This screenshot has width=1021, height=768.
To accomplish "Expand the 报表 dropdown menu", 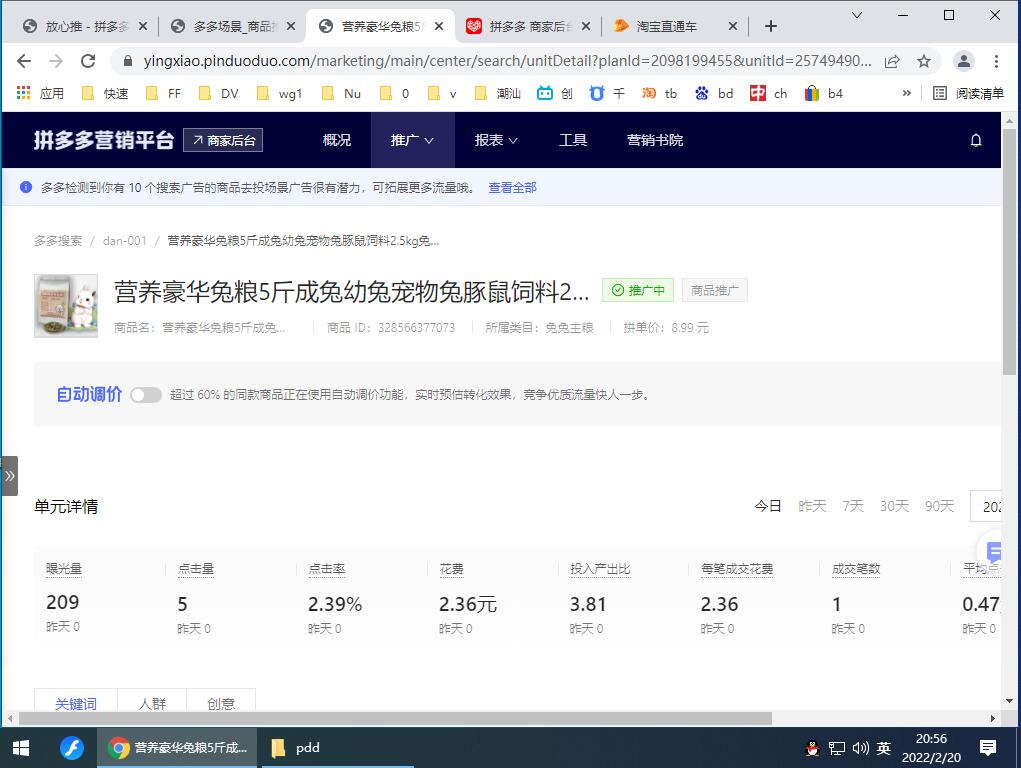I will click(496, 140).
